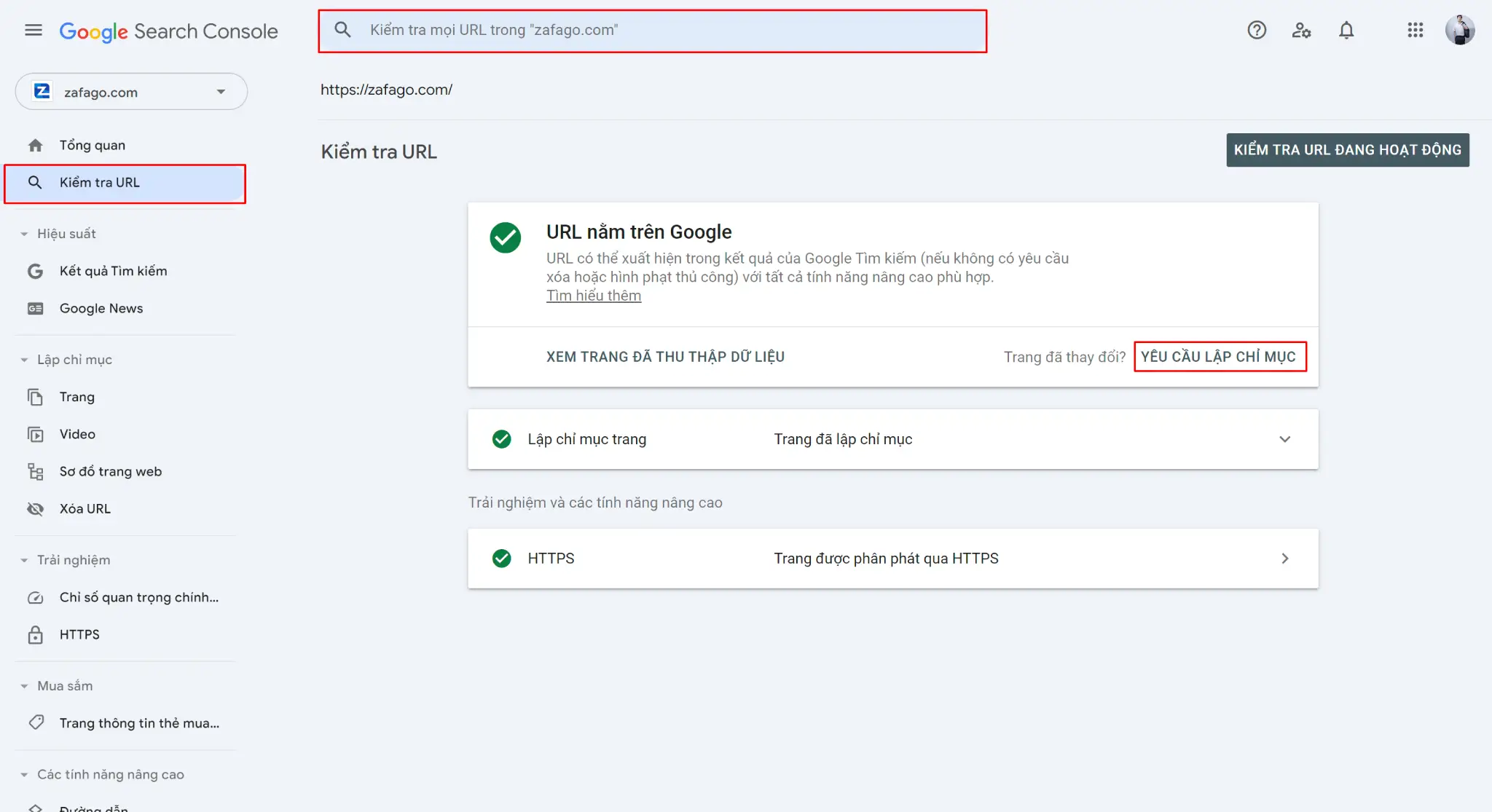1492x812 pixels.
Task: Click the https://zafago.com/ URL text
Action: click(x=386, y=90)
